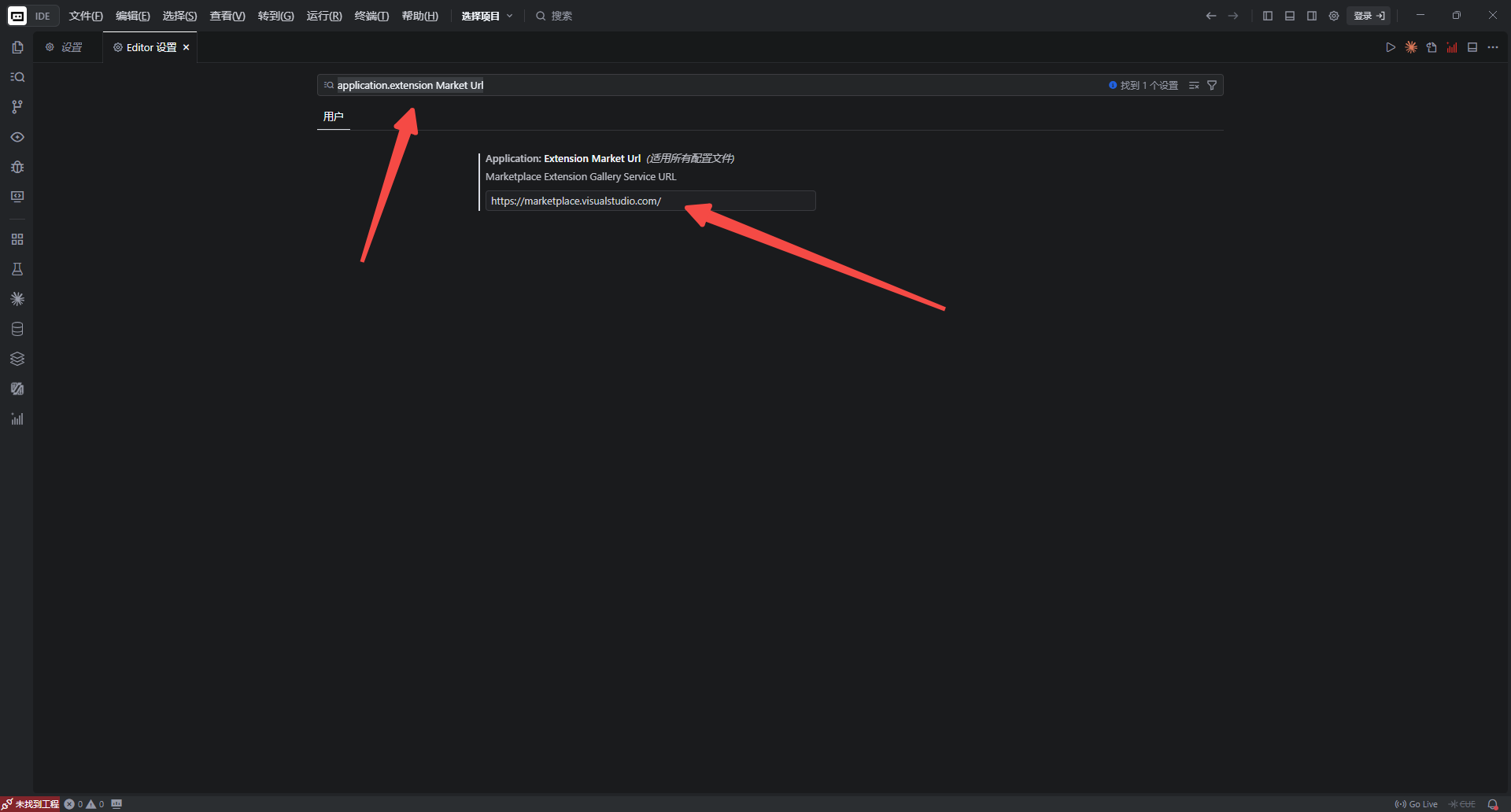Toggle the primary side bar layout

[1268, 16]
